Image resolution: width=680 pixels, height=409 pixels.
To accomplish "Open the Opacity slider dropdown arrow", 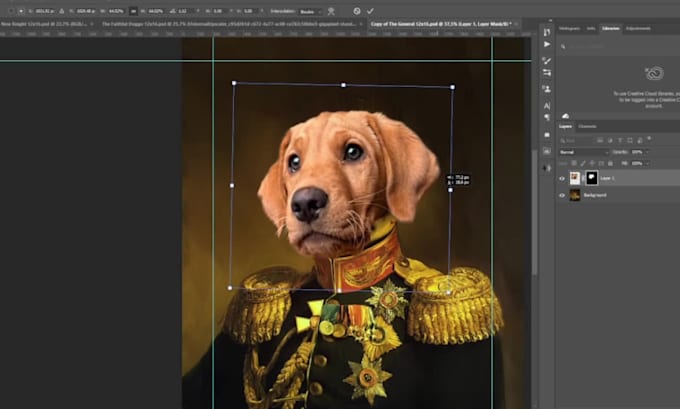I will 647,152.
